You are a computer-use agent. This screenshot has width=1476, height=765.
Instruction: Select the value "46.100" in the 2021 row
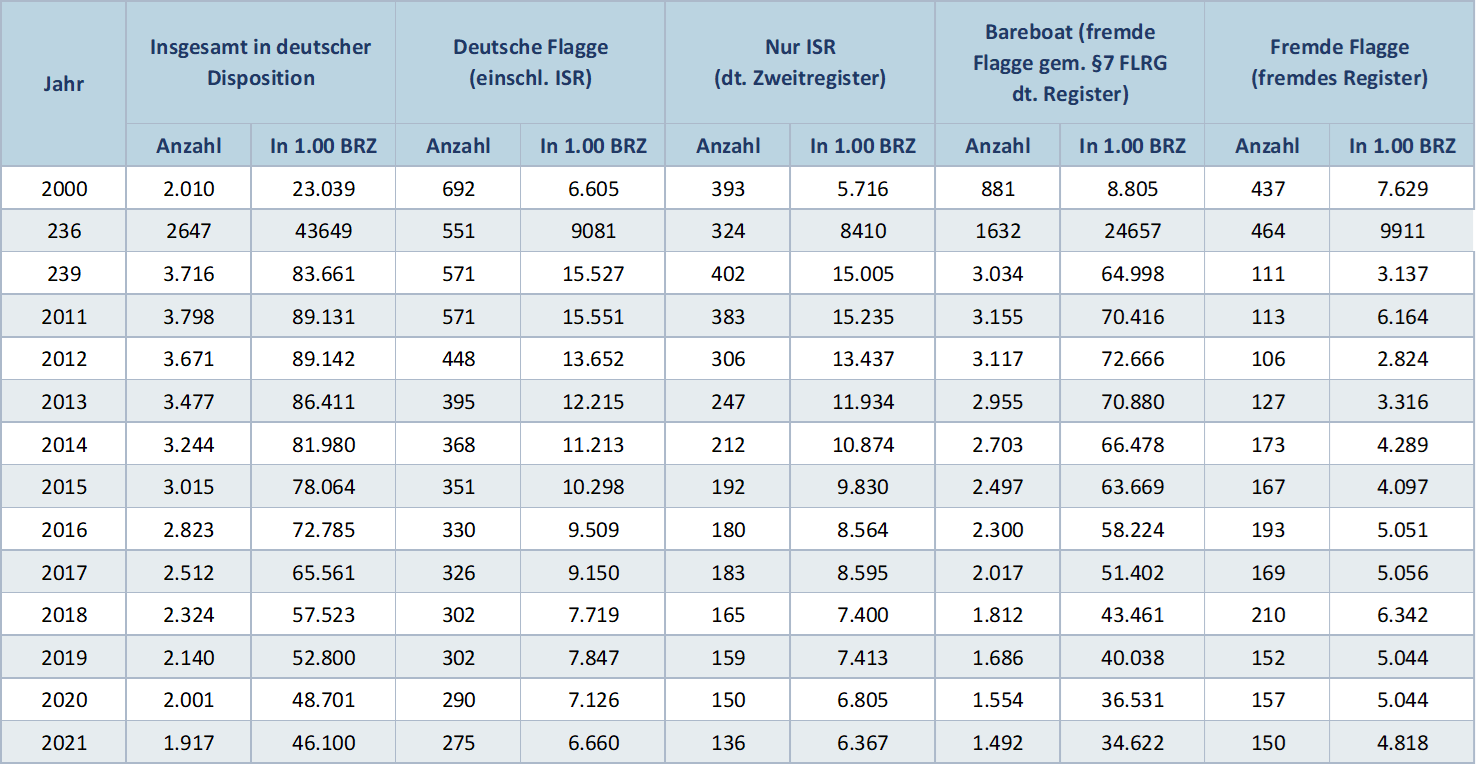[x=323, y=743]
